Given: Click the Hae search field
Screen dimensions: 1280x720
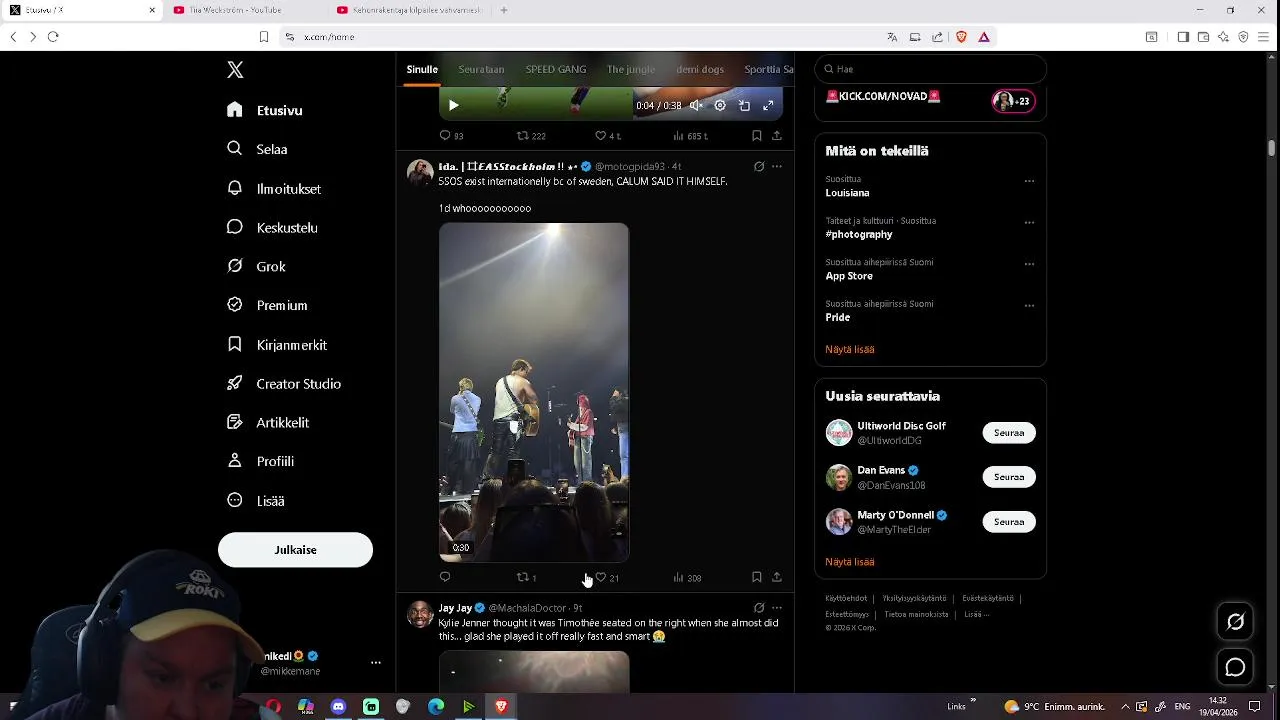Looking at the screenshot, I should pyautogui.click(x=930, y=69).
